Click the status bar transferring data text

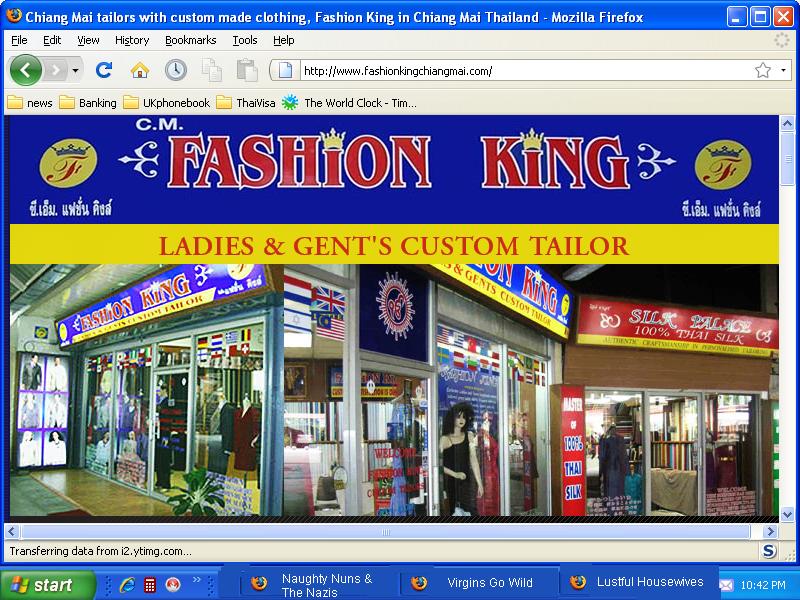coord(101,551)
